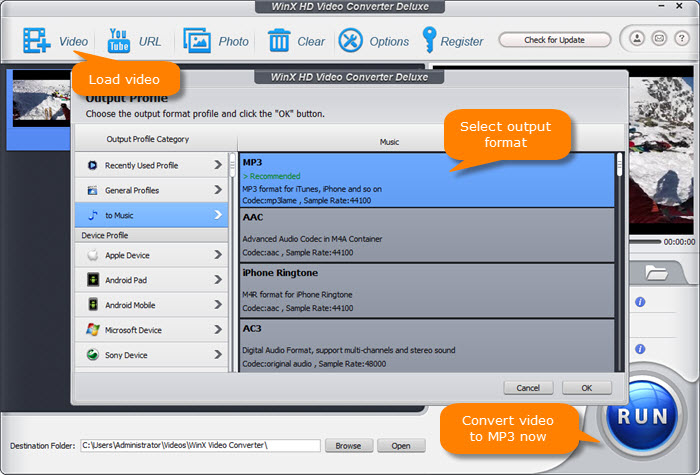This screenshot has height=475, width=700.
Task: Click the Microsoft Device category row
Action: tap(151, 330)
